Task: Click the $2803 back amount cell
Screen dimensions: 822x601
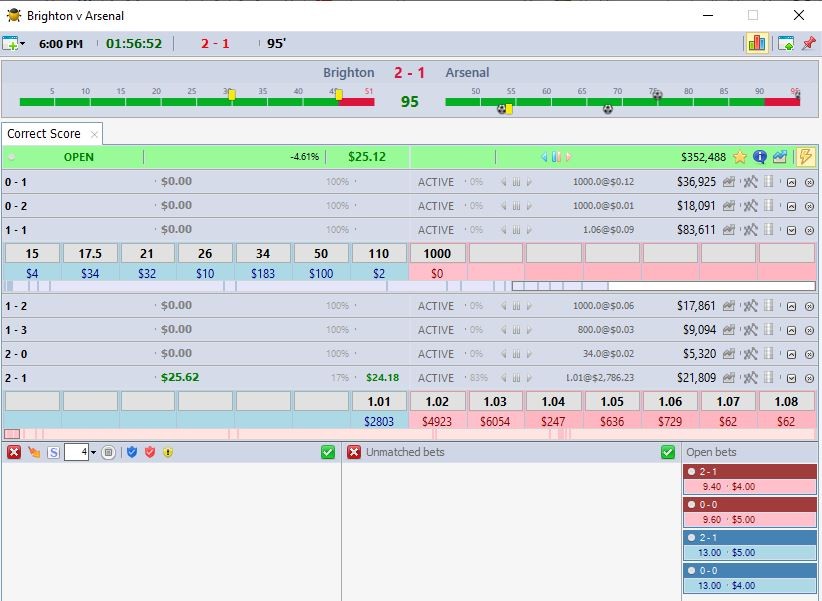Action: click(x=378, y=421)
